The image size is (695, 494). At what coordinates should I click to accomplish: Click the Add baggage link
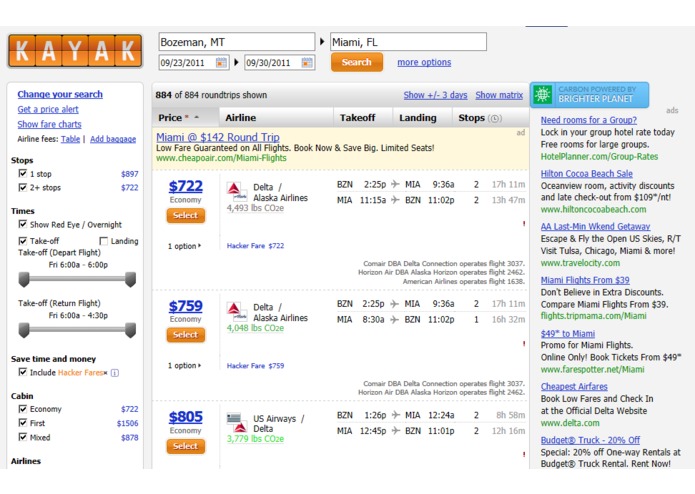(113, 139)
